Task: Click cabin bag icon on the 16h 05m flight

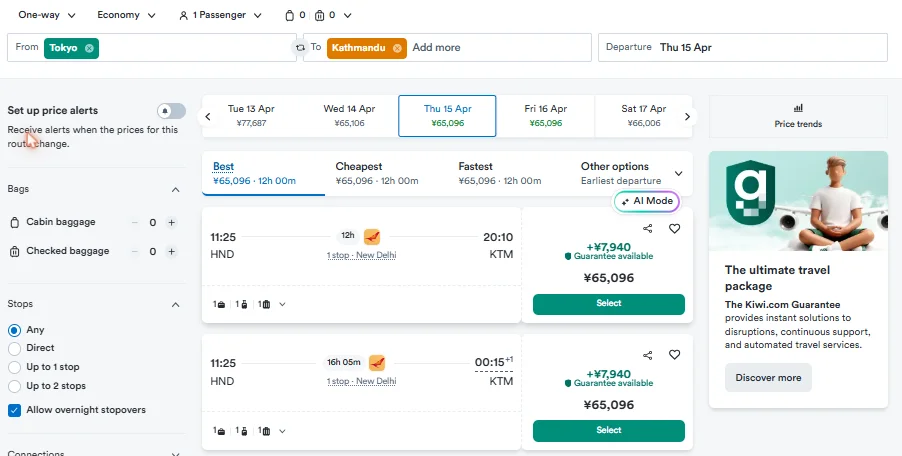Action: (x=244, y=431)
